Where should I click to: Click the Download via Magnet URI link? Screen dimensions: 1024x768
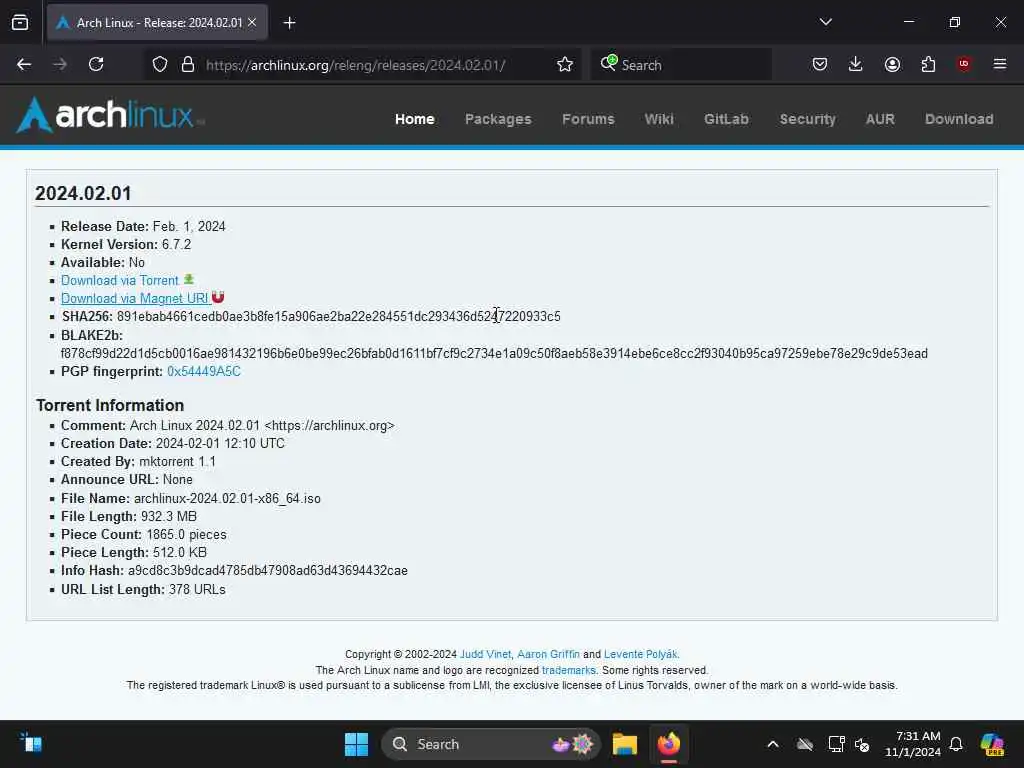pyautogui.click(x=135, y=298)
